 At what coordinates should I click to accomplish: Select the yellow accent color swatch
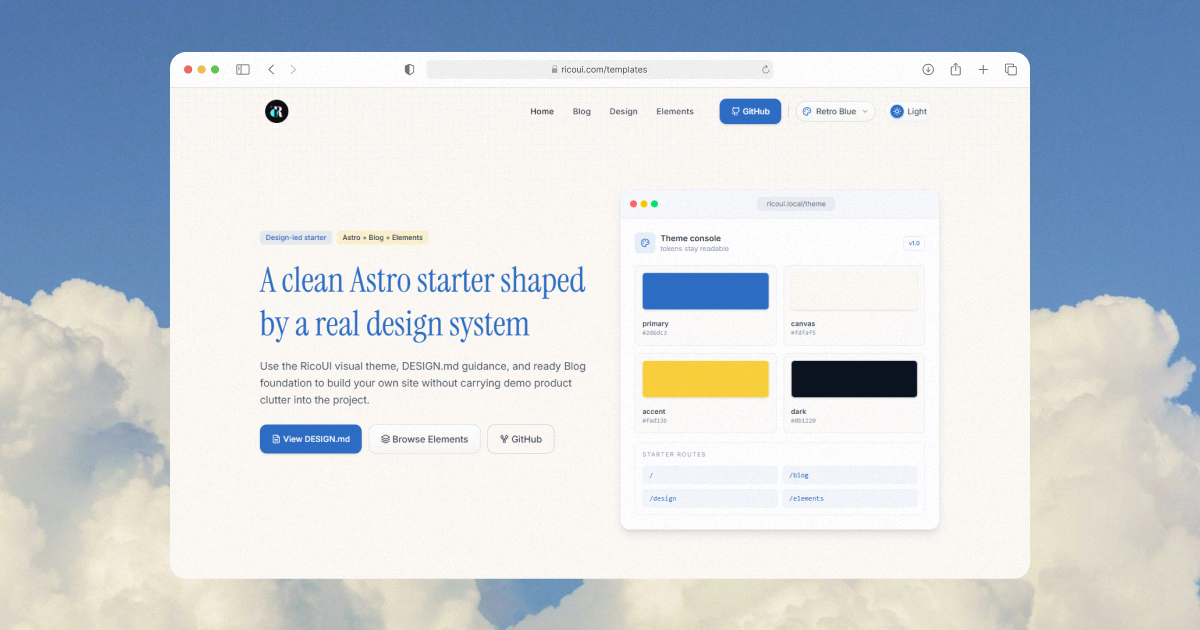[705, 379]
